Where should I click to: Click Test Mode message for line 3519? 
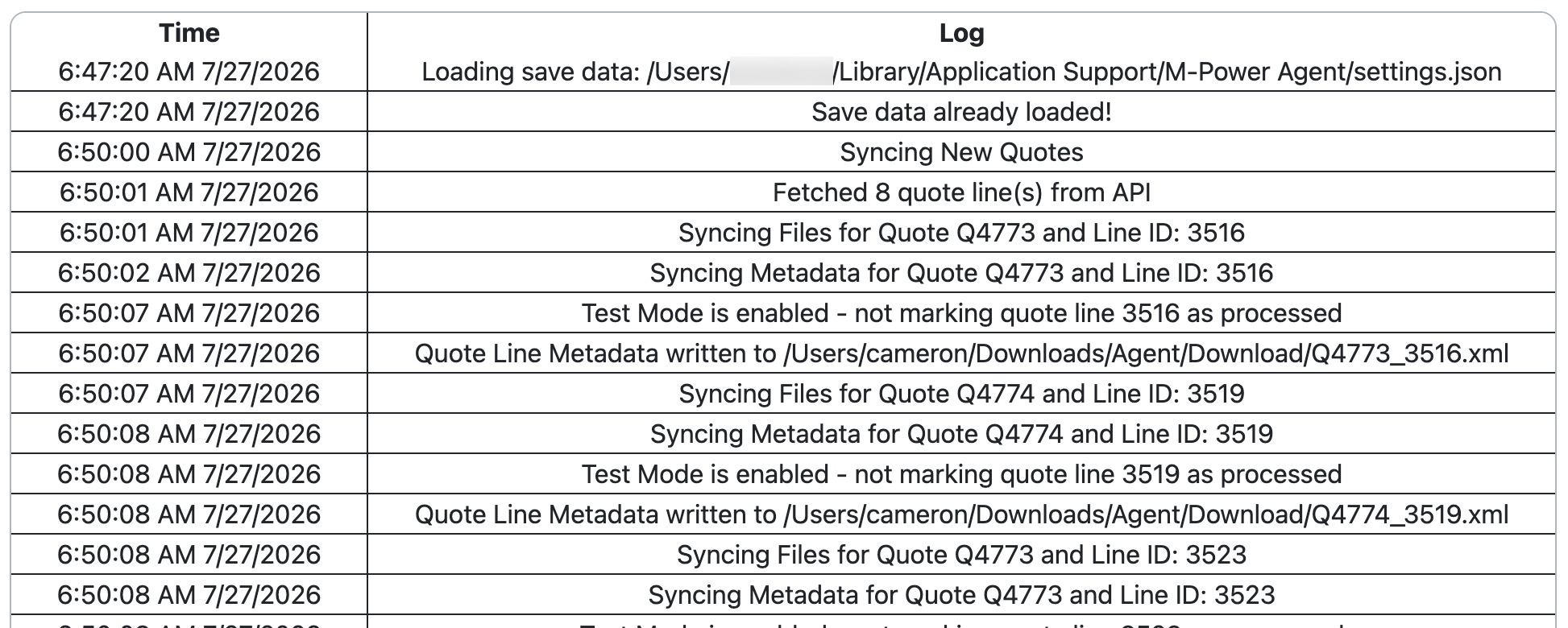click(x=961, y=474)
